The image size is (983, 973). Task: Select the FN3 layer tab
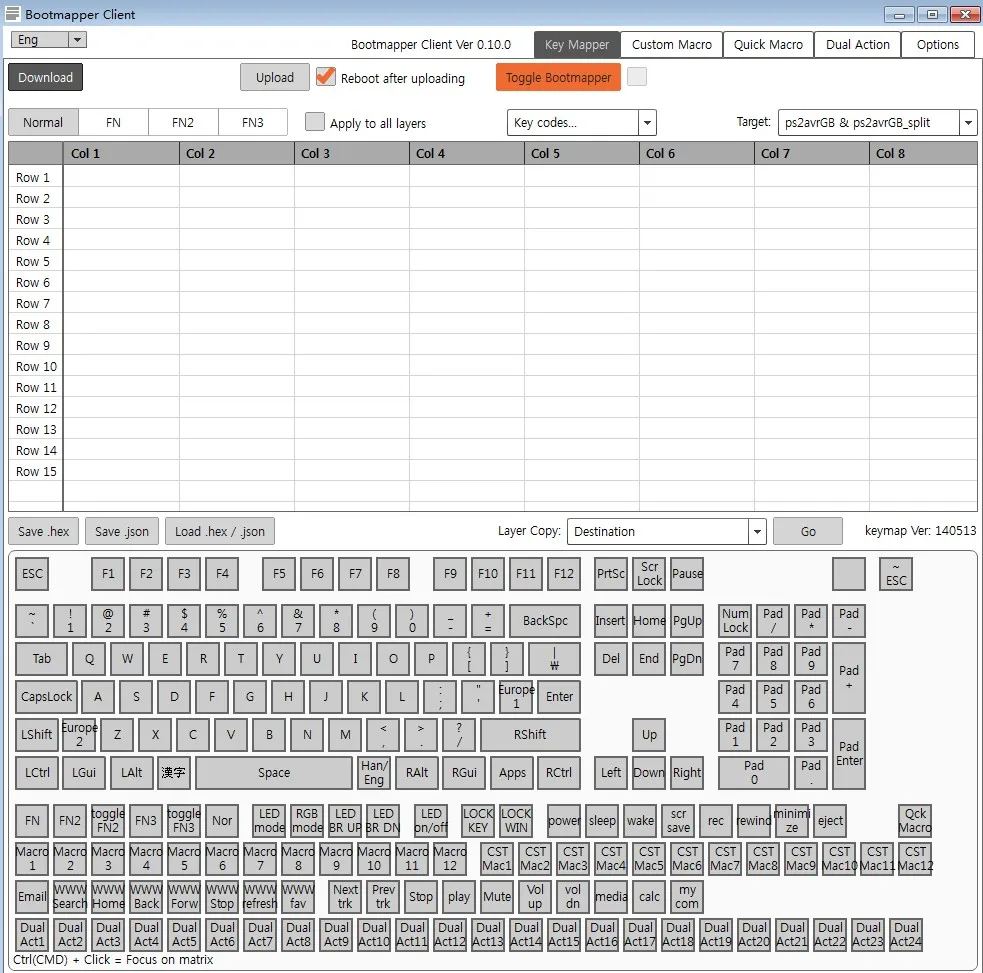pyautogui.click(x=253, y=122)
